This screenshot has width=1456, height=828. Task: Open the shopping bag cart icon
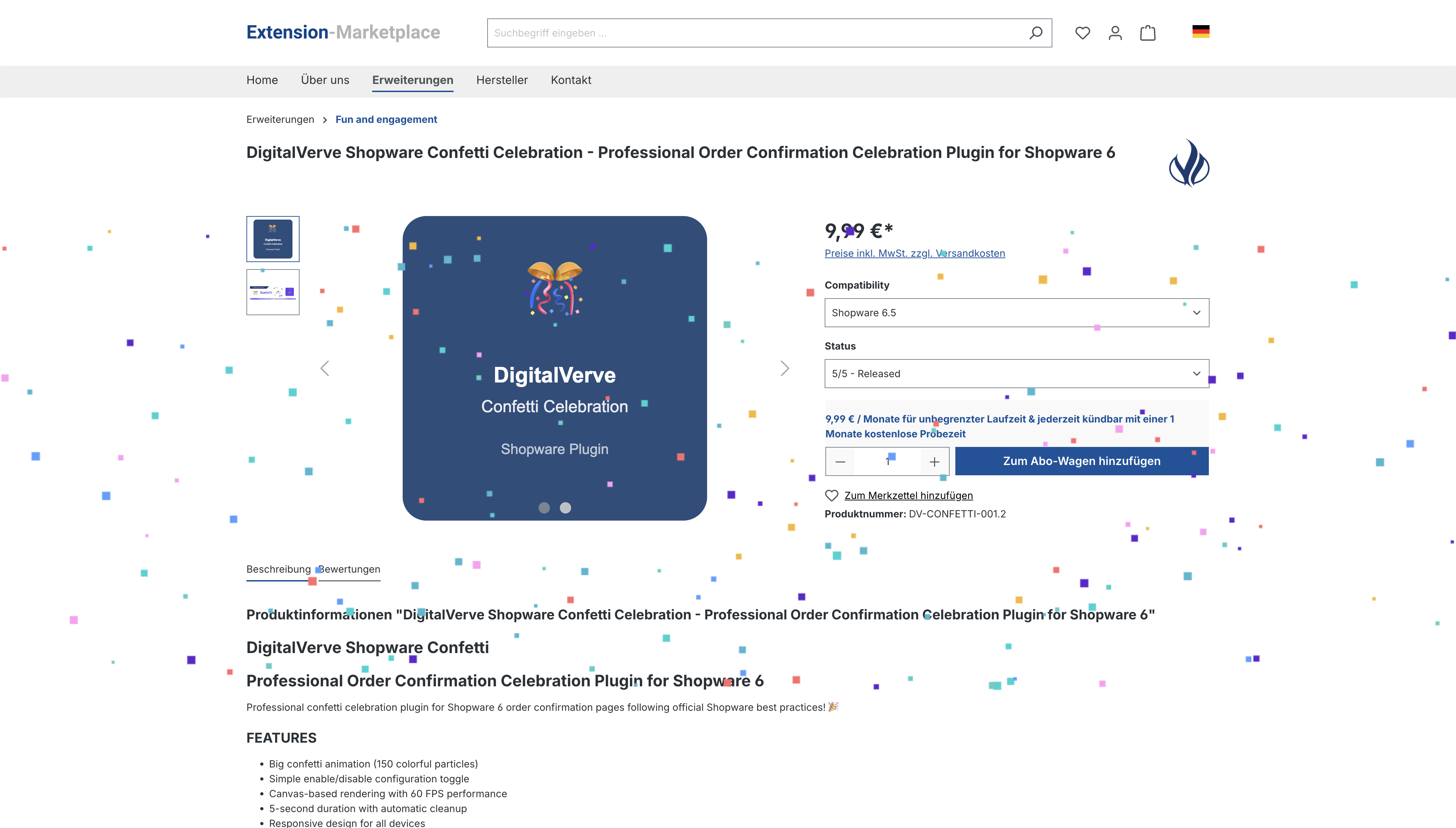[x=1148, y=33]
